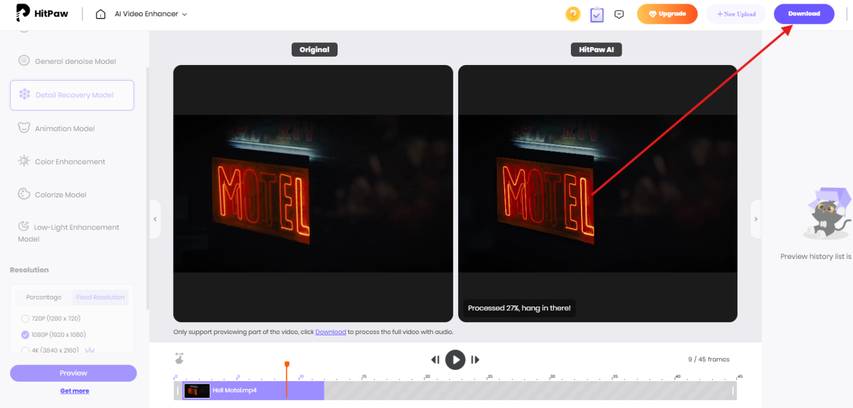Collapse the left sidebar with arrow
This screenshot has height=408, width=853.
tap(155, 219)
